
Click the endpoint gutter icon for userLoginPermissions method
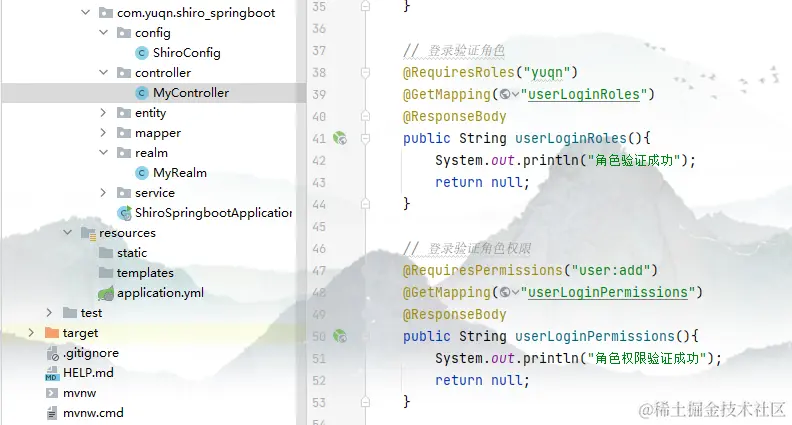pyautogui.click(x=340, y=336)
